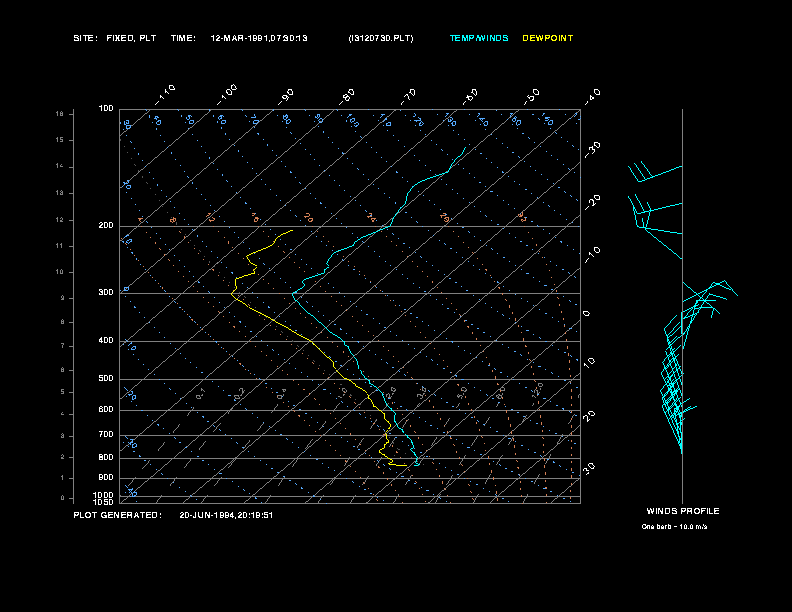Click the "TIME:" header label
792x612 pixels.
183,38
